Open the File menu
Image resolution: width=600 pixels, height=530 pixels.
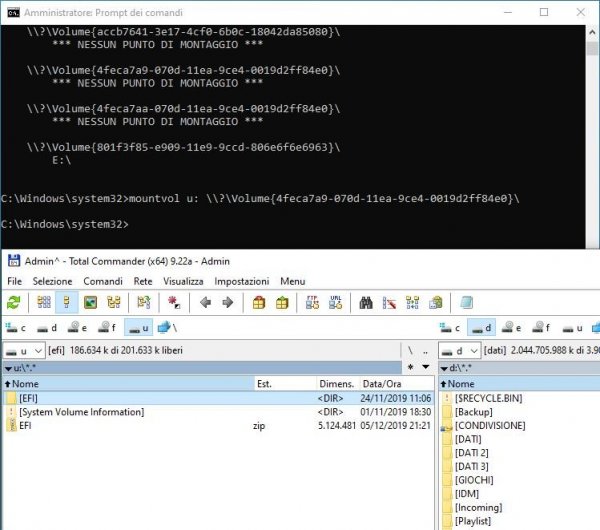coord(15,281)
